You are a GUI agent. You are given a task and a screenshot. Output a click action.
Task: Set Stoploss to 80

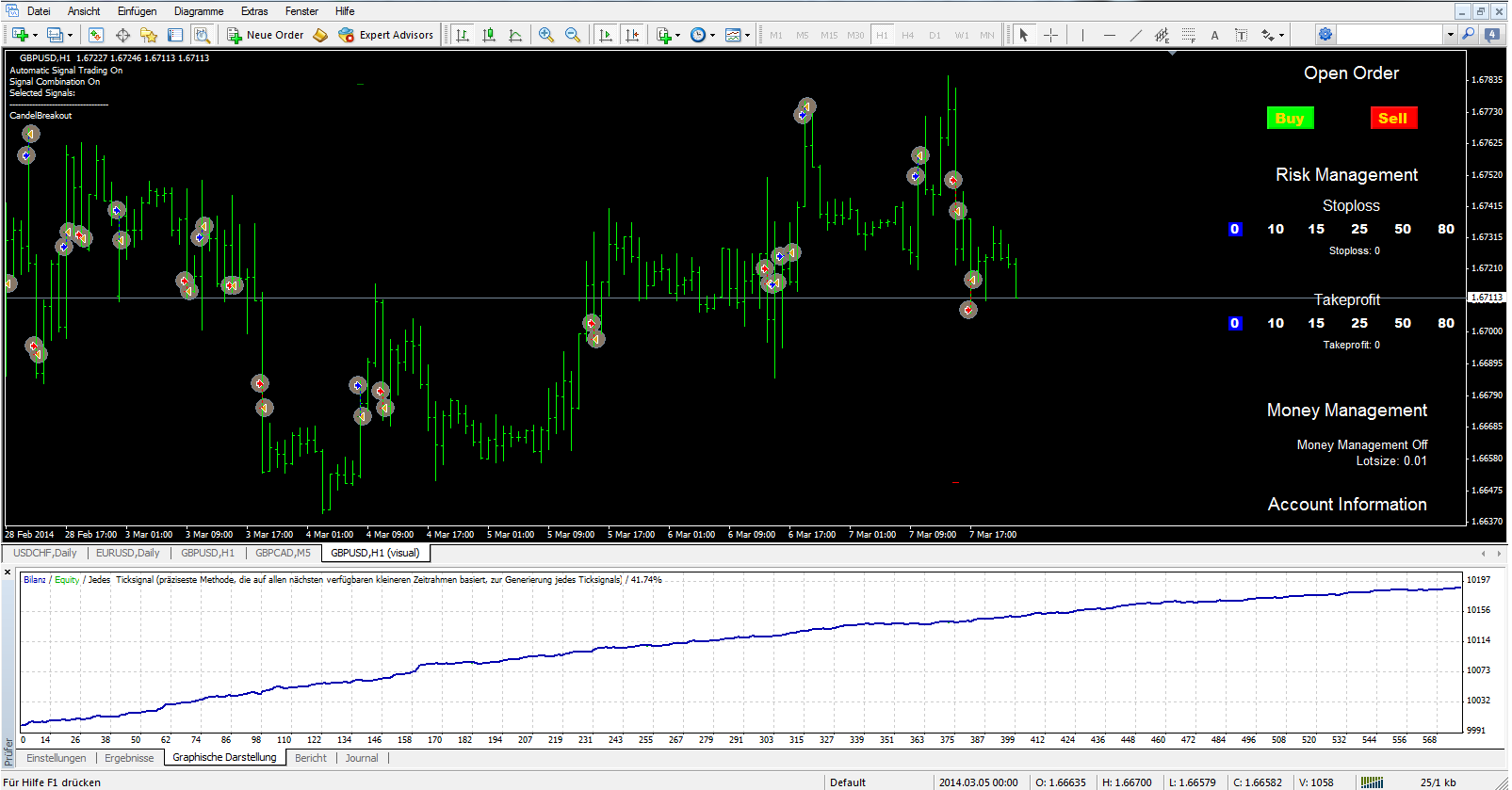tap(1446, 229)
